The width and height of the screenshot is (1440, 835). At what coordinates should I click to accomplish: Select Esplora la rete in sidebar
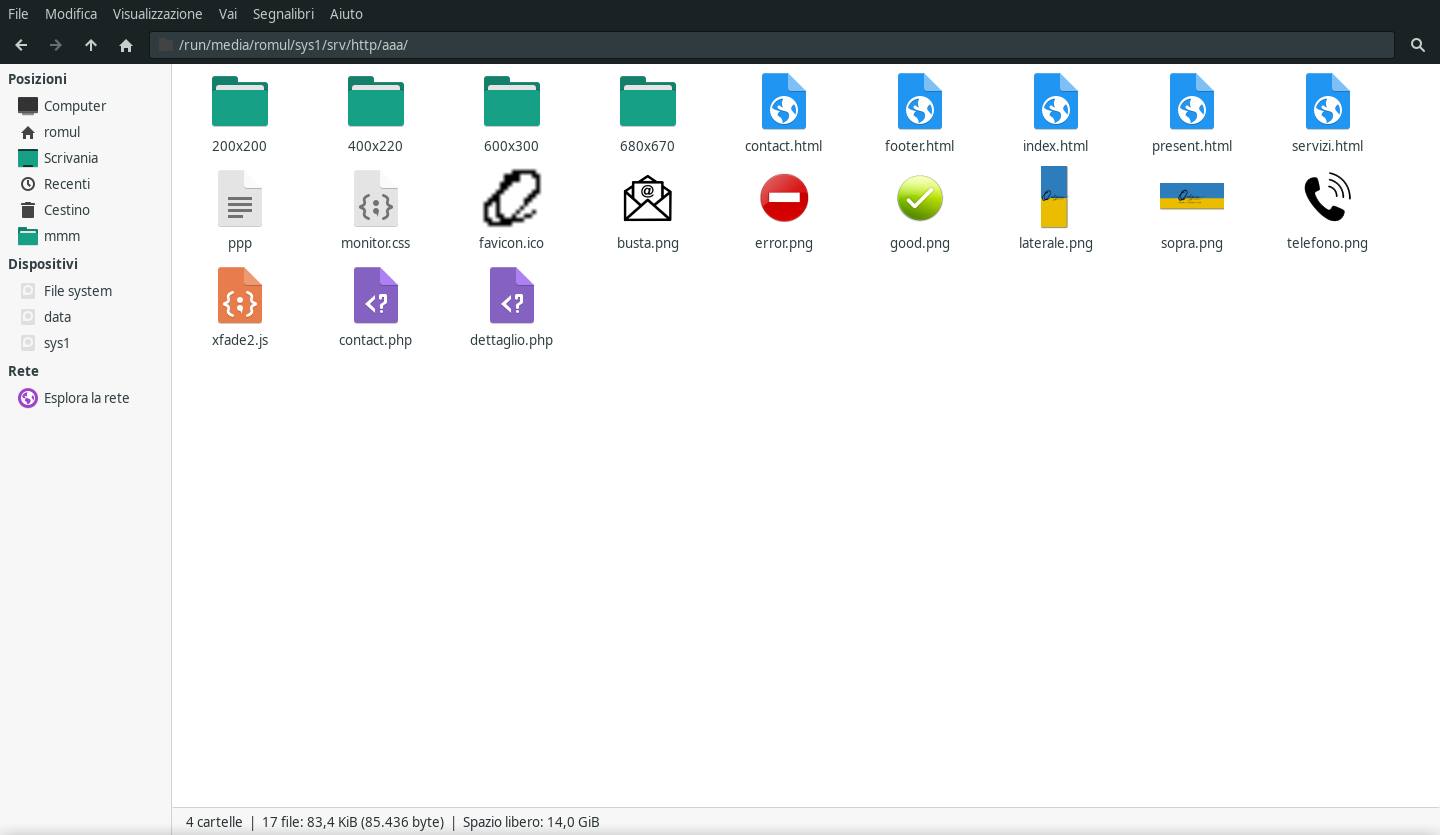[86, 398]
